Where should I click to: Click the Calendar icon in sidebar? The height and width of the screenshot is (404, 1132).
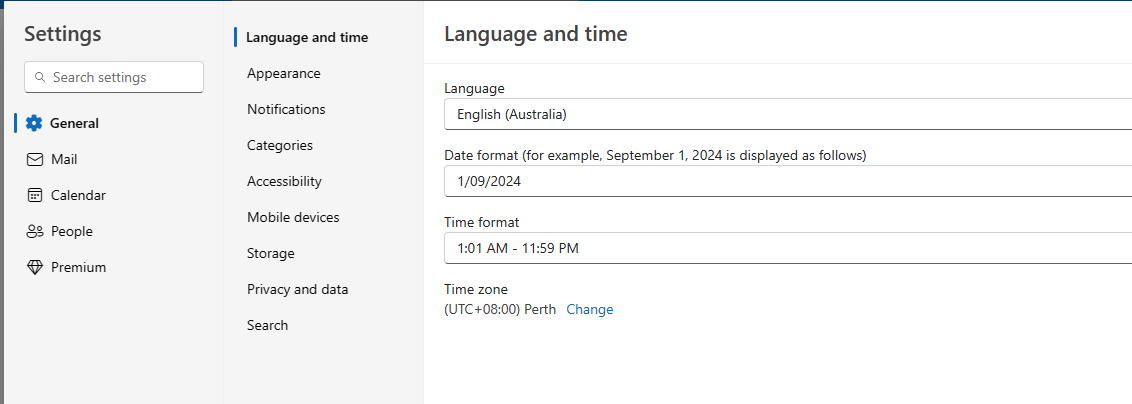click(x=35, y=195)
